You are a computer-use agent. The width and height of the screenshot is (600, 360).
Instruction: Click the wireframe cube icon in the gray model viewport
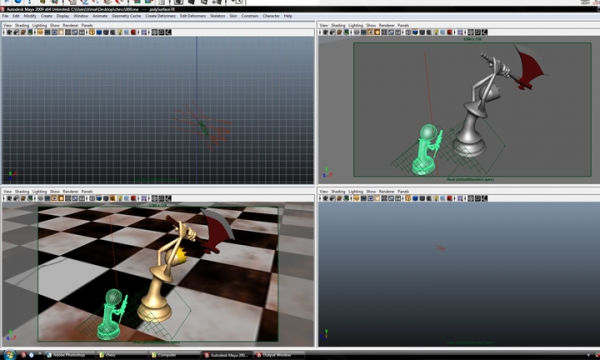click(x=408, y=32)
